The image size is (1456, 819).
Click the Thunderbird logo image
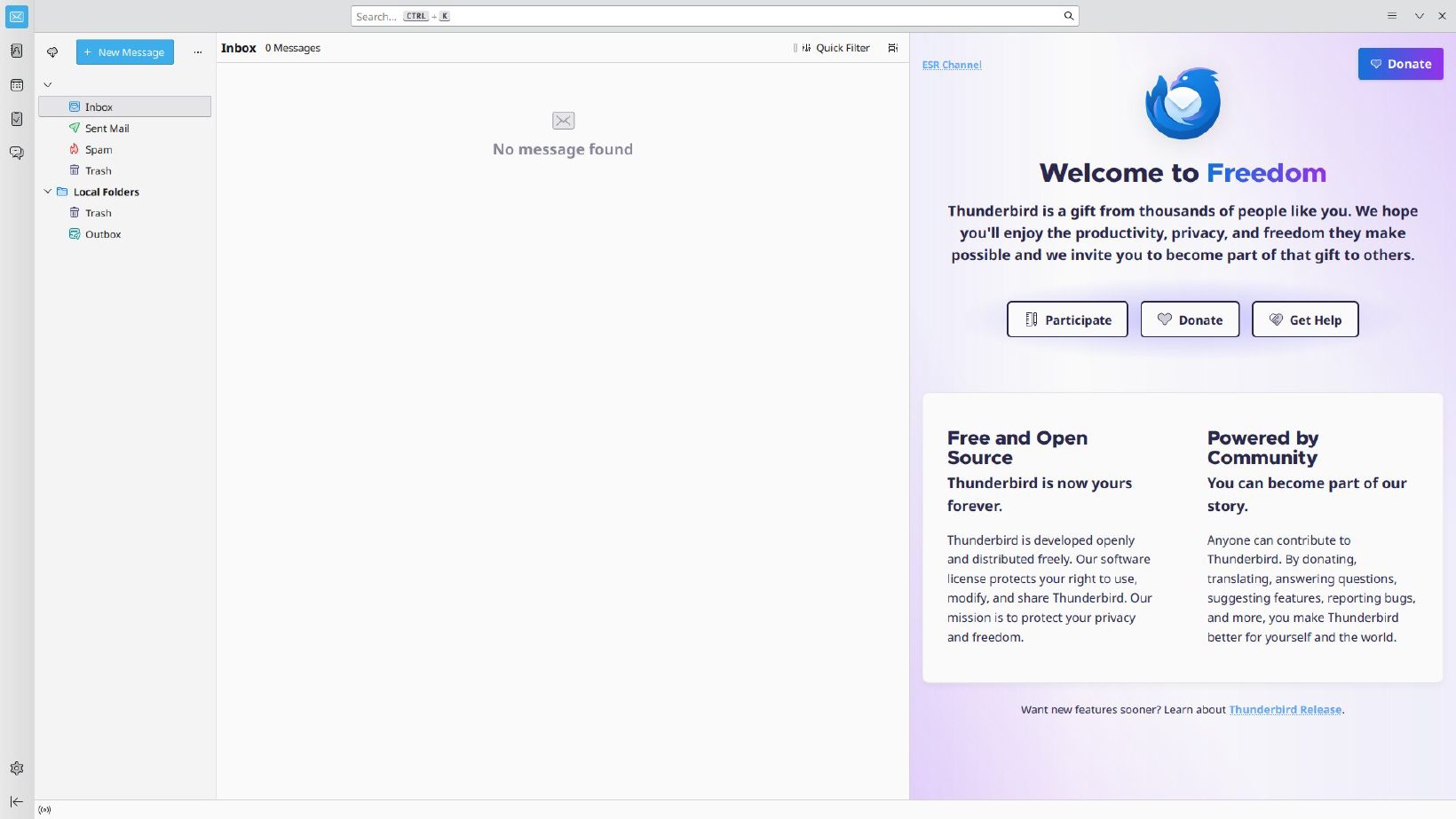[1183, 103]
